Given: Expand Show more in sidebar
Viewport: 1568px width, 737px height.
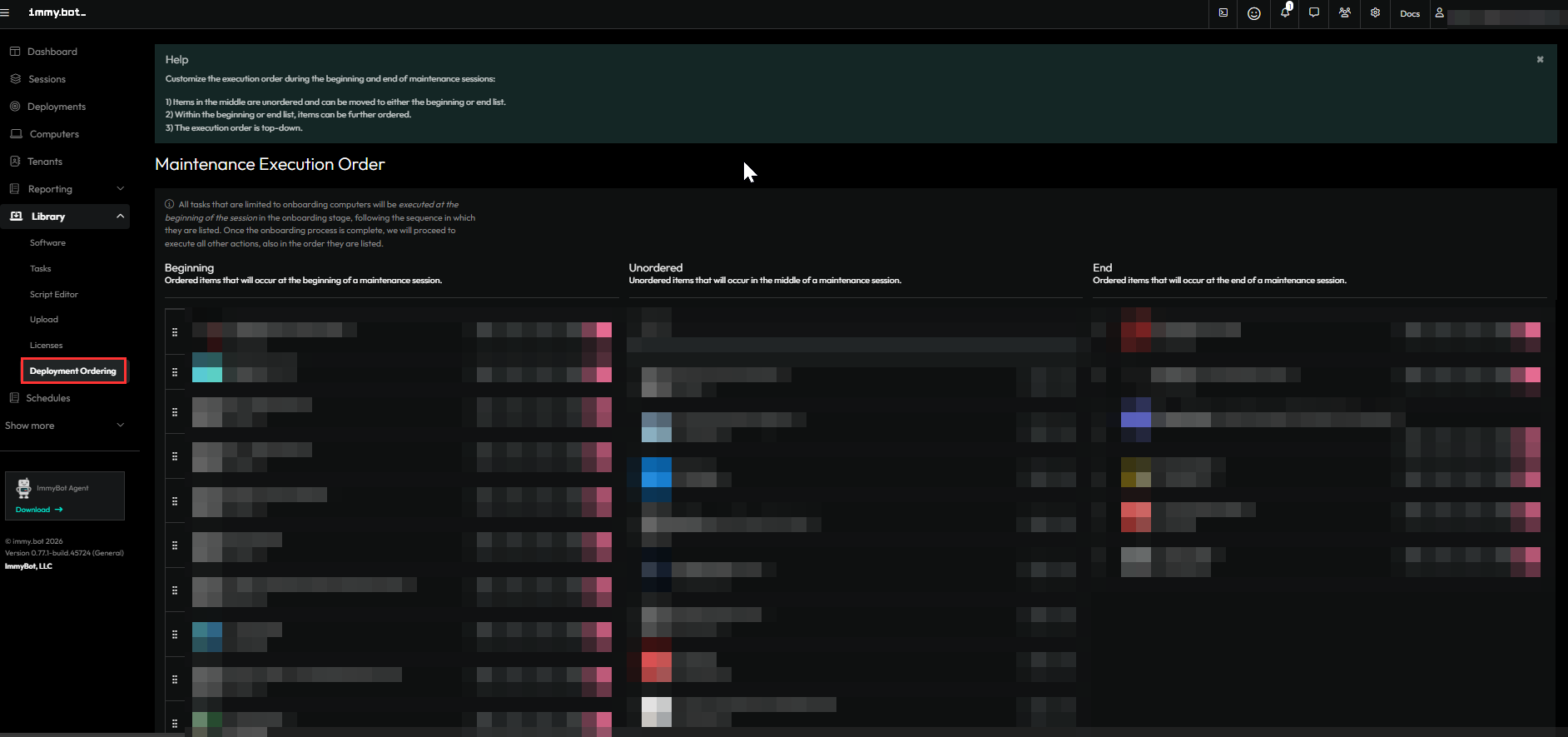Looking at the screenshot, I should tap(65, 426).
